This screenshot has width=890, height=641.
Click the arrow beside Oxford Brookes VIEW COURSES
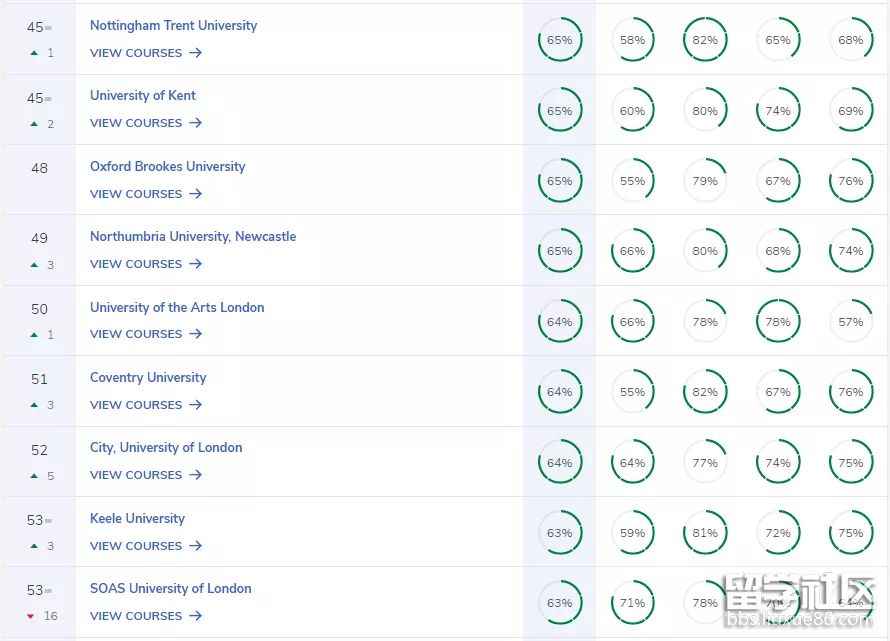click(196, 194)
